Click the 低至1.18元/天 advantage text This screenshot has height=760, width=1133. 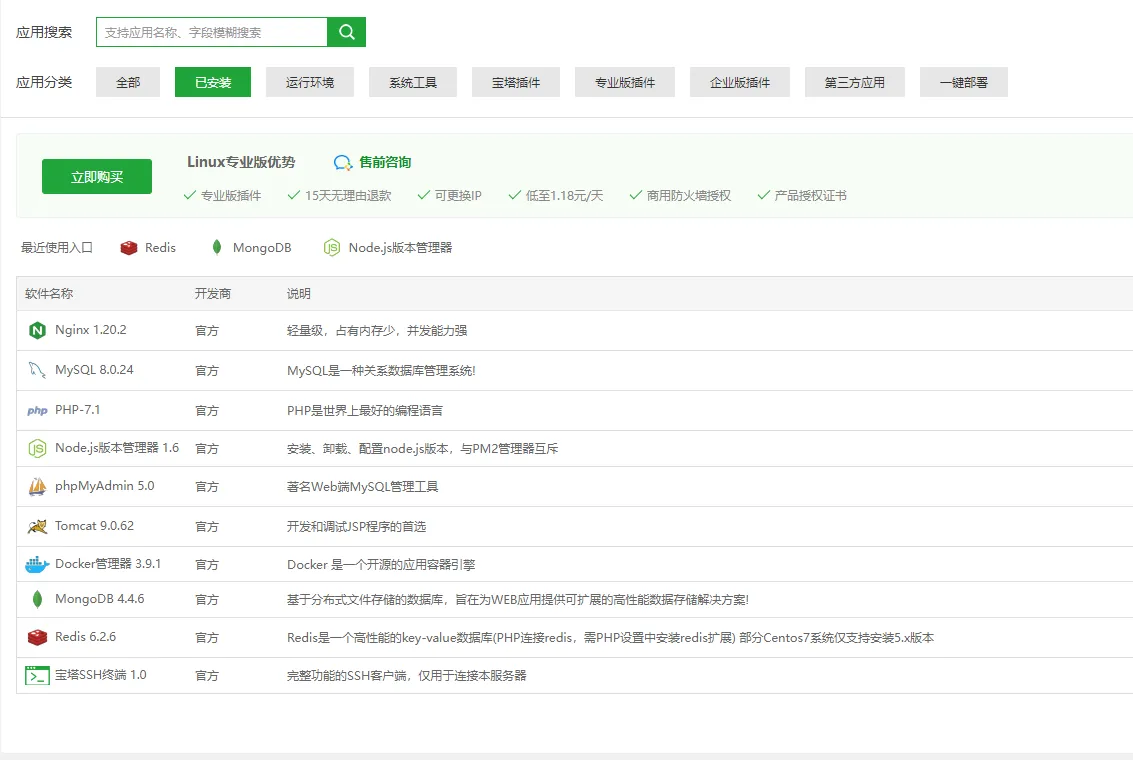coord(564,196)
